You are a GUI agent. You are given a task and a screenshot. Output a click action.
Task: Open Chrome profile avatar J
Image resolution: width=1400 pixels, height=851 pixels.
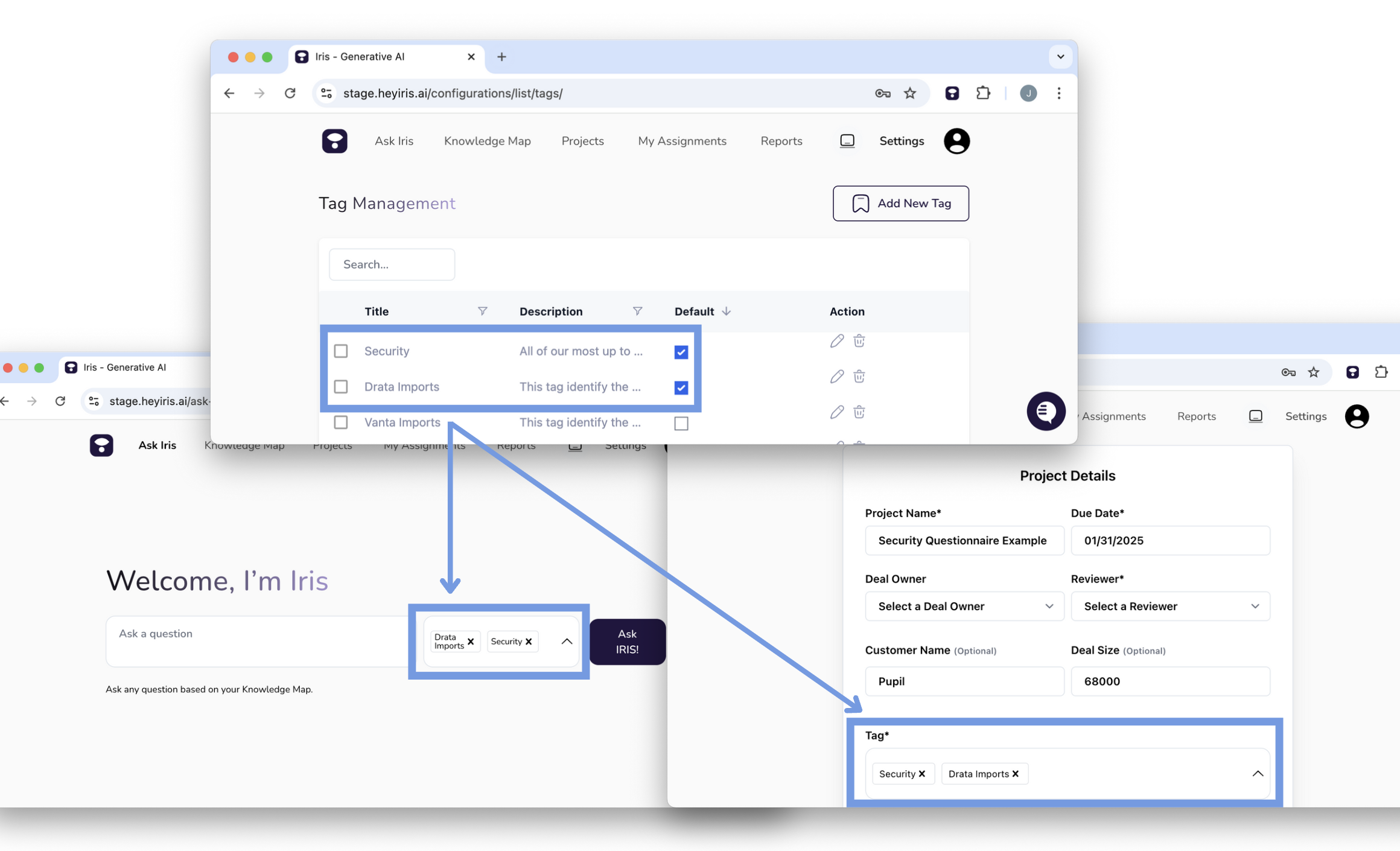(x=1028, y=93)
